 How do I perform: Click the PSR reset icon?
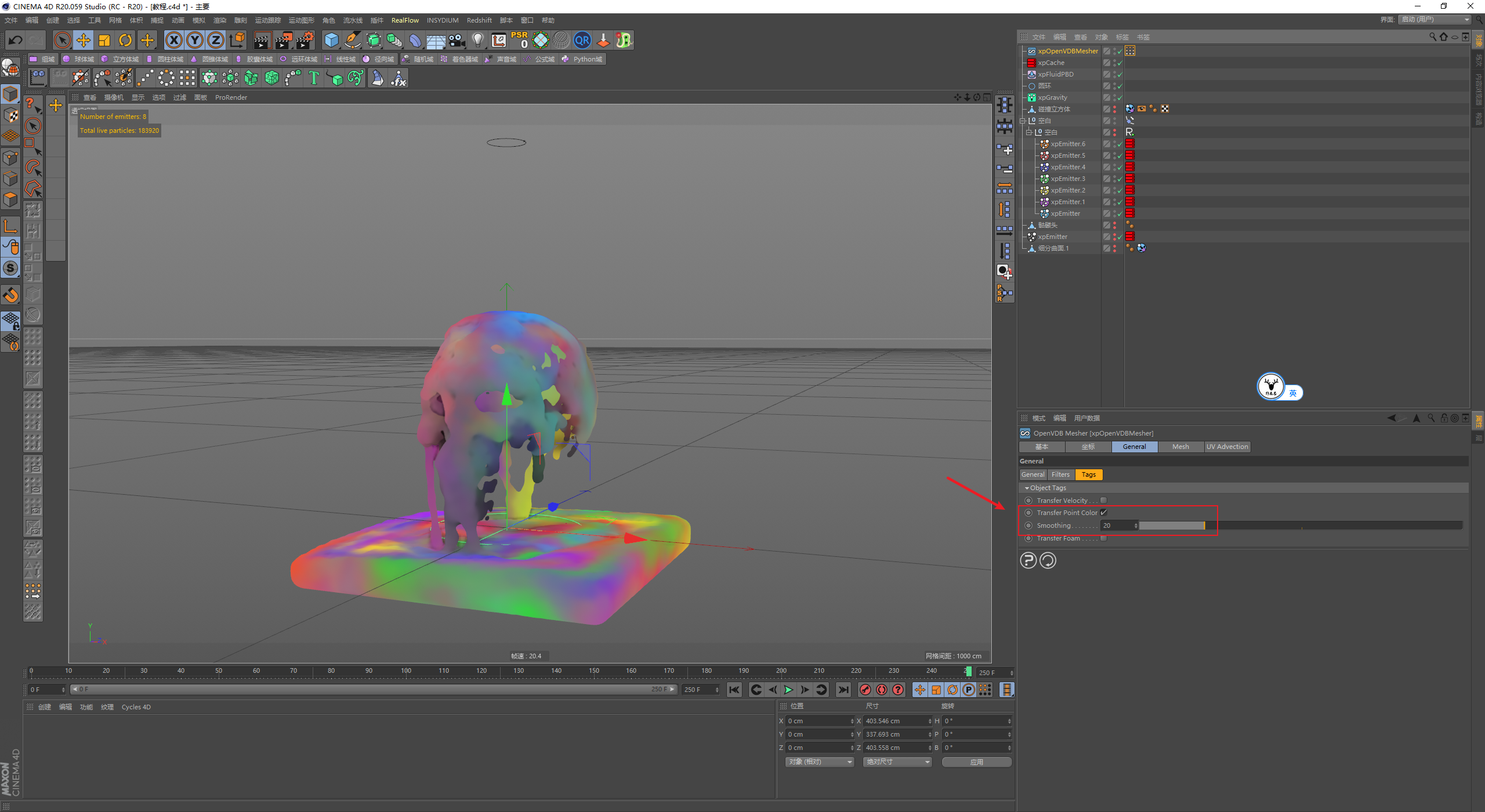(x=519, y=40)
